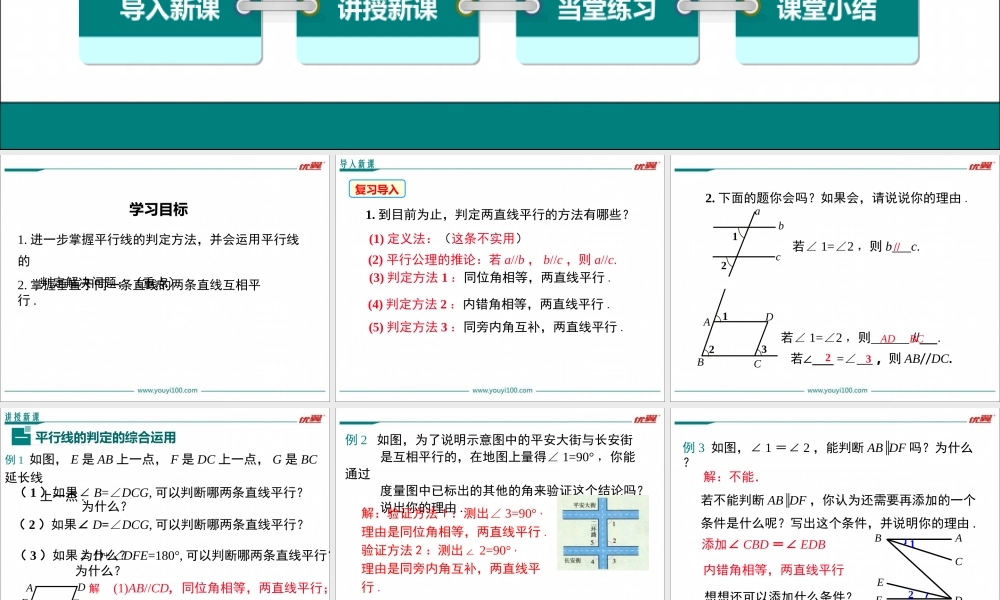Open youyi100.com link under 复习导入 slide

pyautogui.click(x=502, y=391)
